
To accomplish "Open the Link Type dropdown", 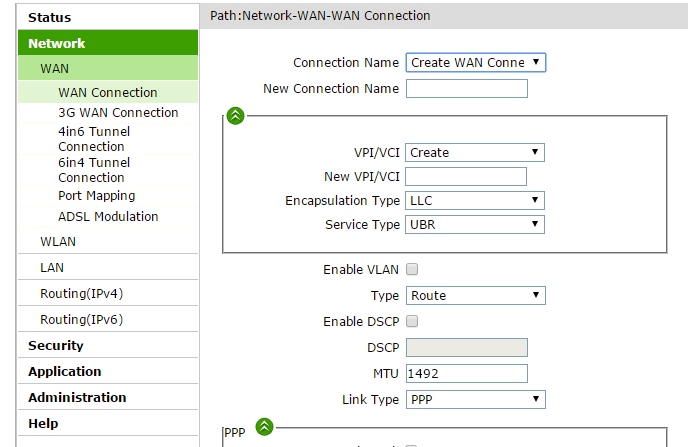I will pyautogui.click(x=475, y=400).
